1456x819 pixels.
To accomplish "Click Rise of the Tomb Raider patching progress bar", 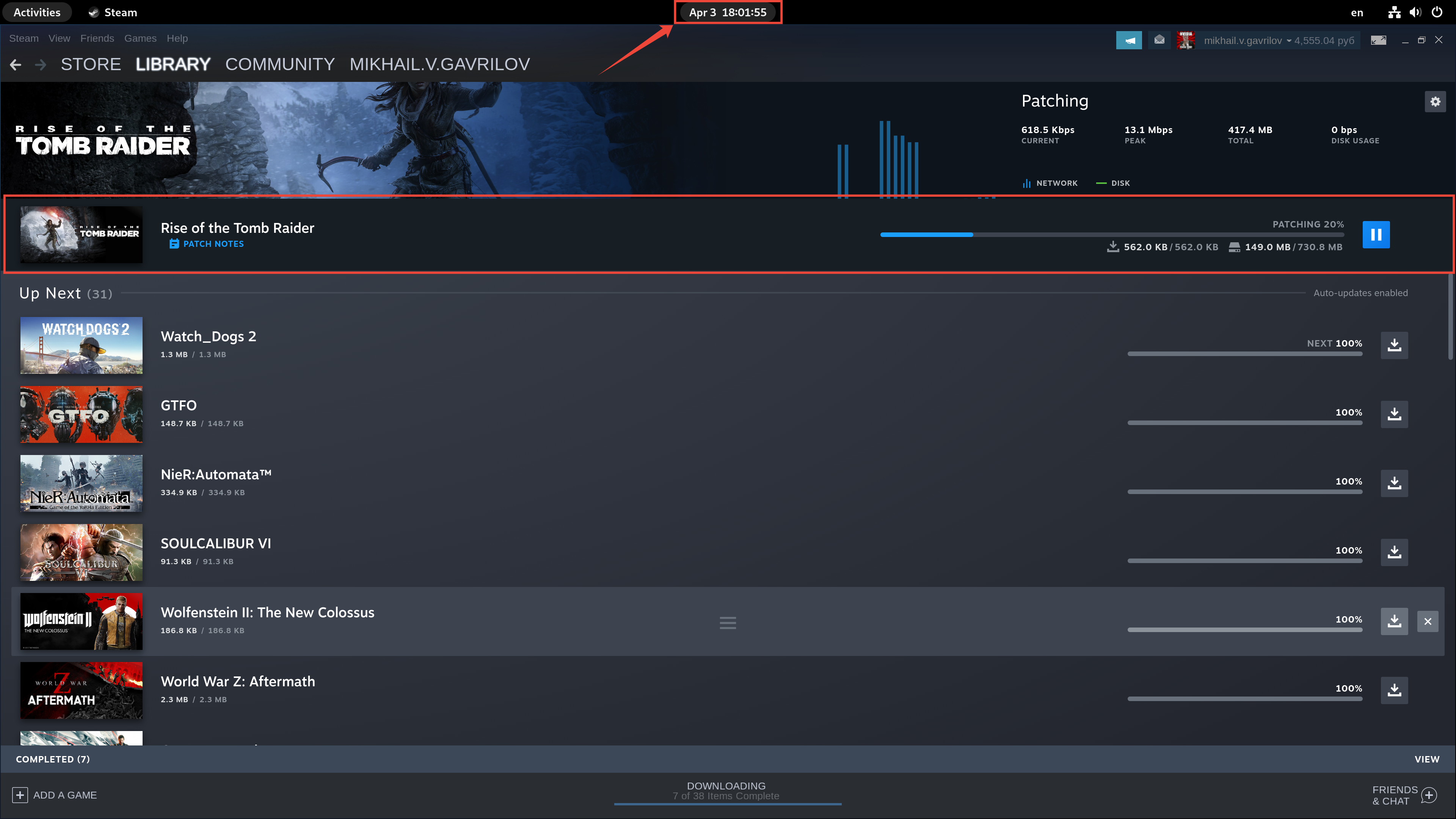I will pos(1112,235).
